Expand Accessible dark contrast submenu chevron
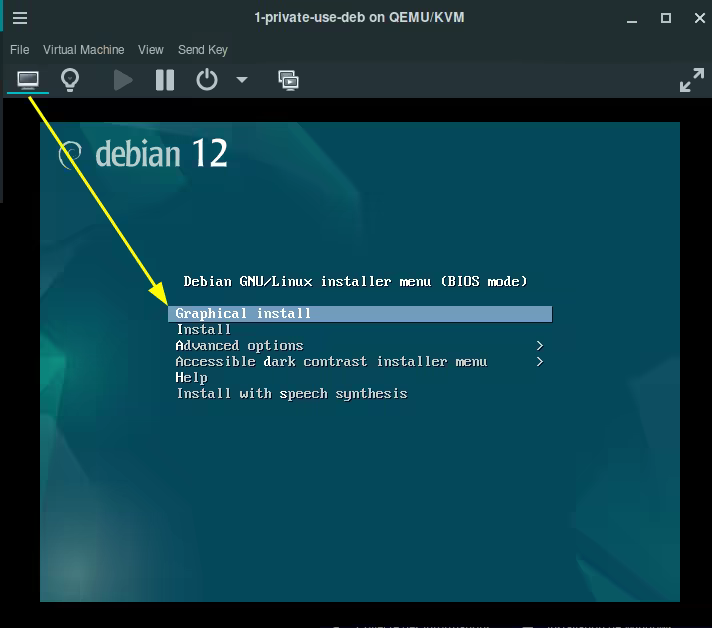 539,362
